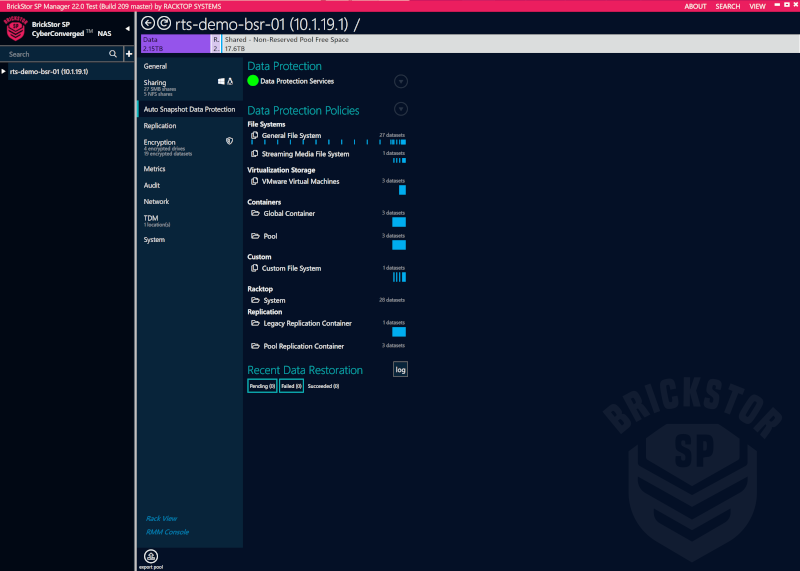Open the Metrics section

coord(154,169)
